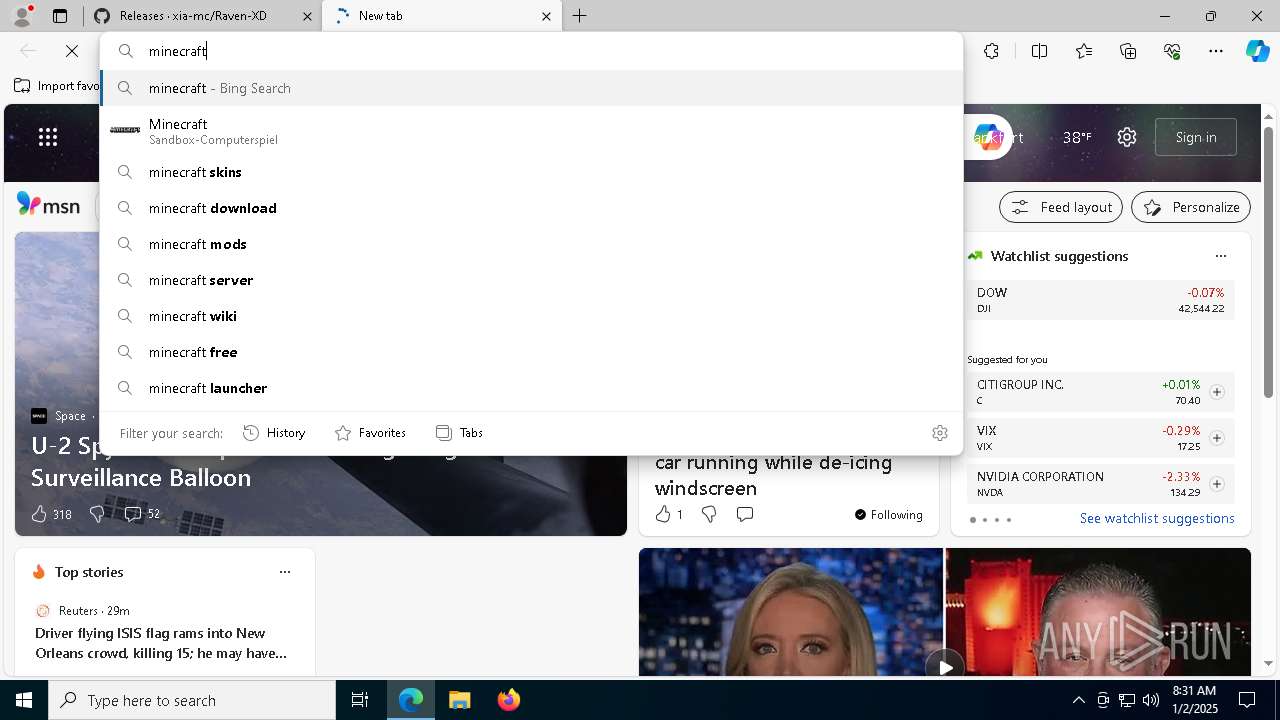Add NVIDIA CORPORATION to watchlist
Image resolution: width=1280 pixels, height=720 pixels.
point(1217,484)
